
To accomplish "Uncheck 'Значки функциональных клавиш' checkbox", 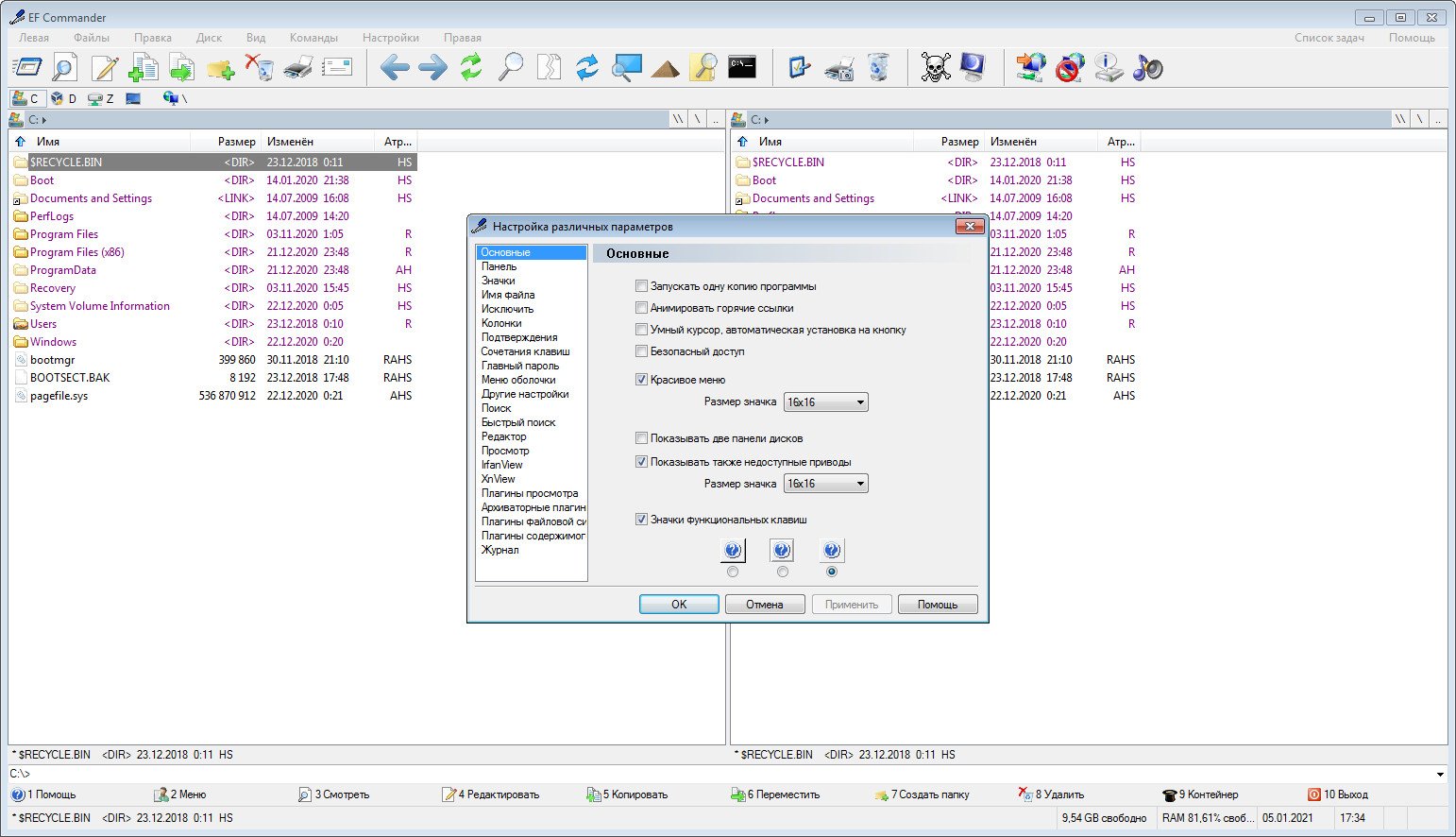I will [642, 520].
